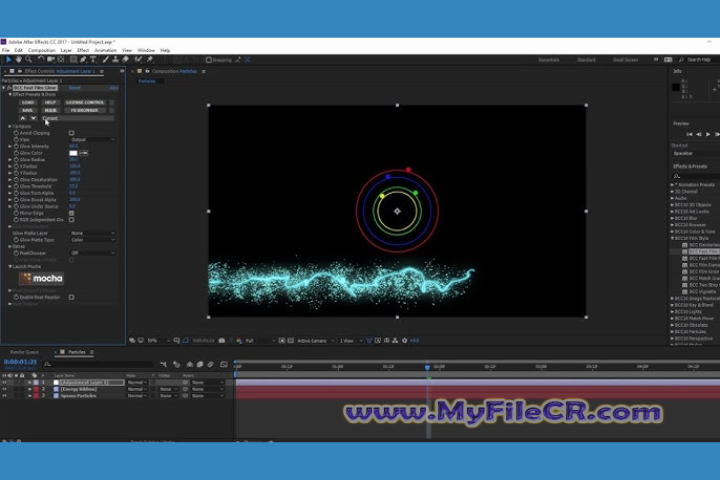This screenshot has height=480, width=720.
Task: Collapse the Launch Mocha group
Action: (x=10, y=266)
